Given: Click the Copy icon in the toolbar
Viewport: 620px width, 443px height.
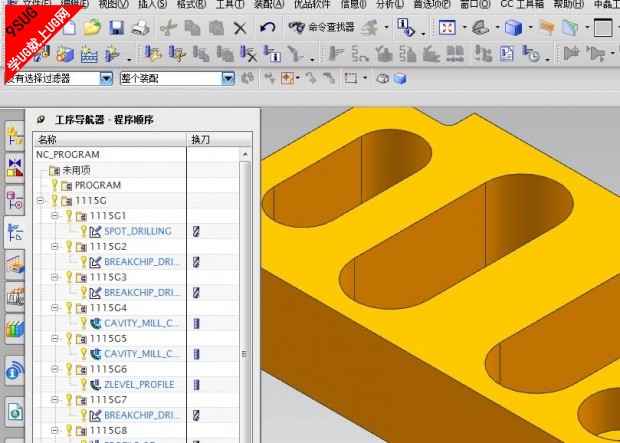Looking at the screenshot, I should (x=193, y=28).
